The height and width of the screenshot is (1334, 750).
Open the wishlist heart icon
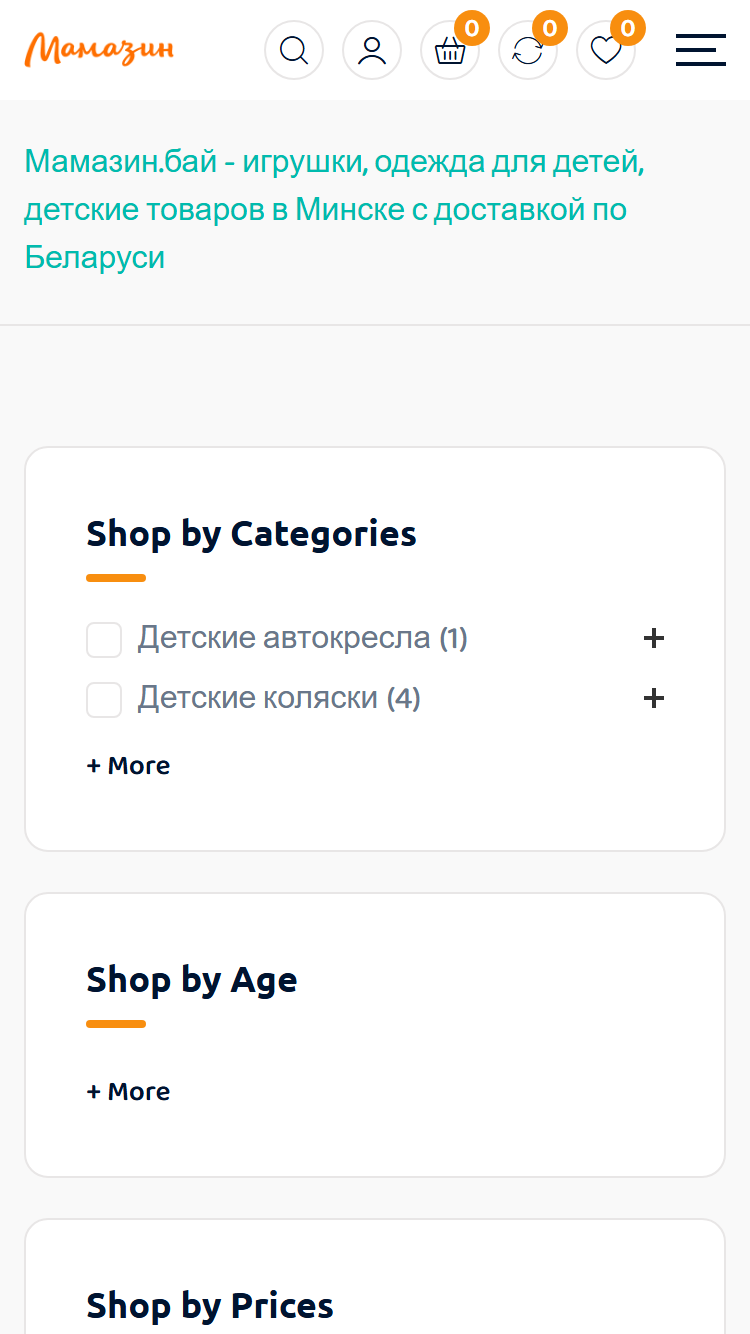point(606,50)
